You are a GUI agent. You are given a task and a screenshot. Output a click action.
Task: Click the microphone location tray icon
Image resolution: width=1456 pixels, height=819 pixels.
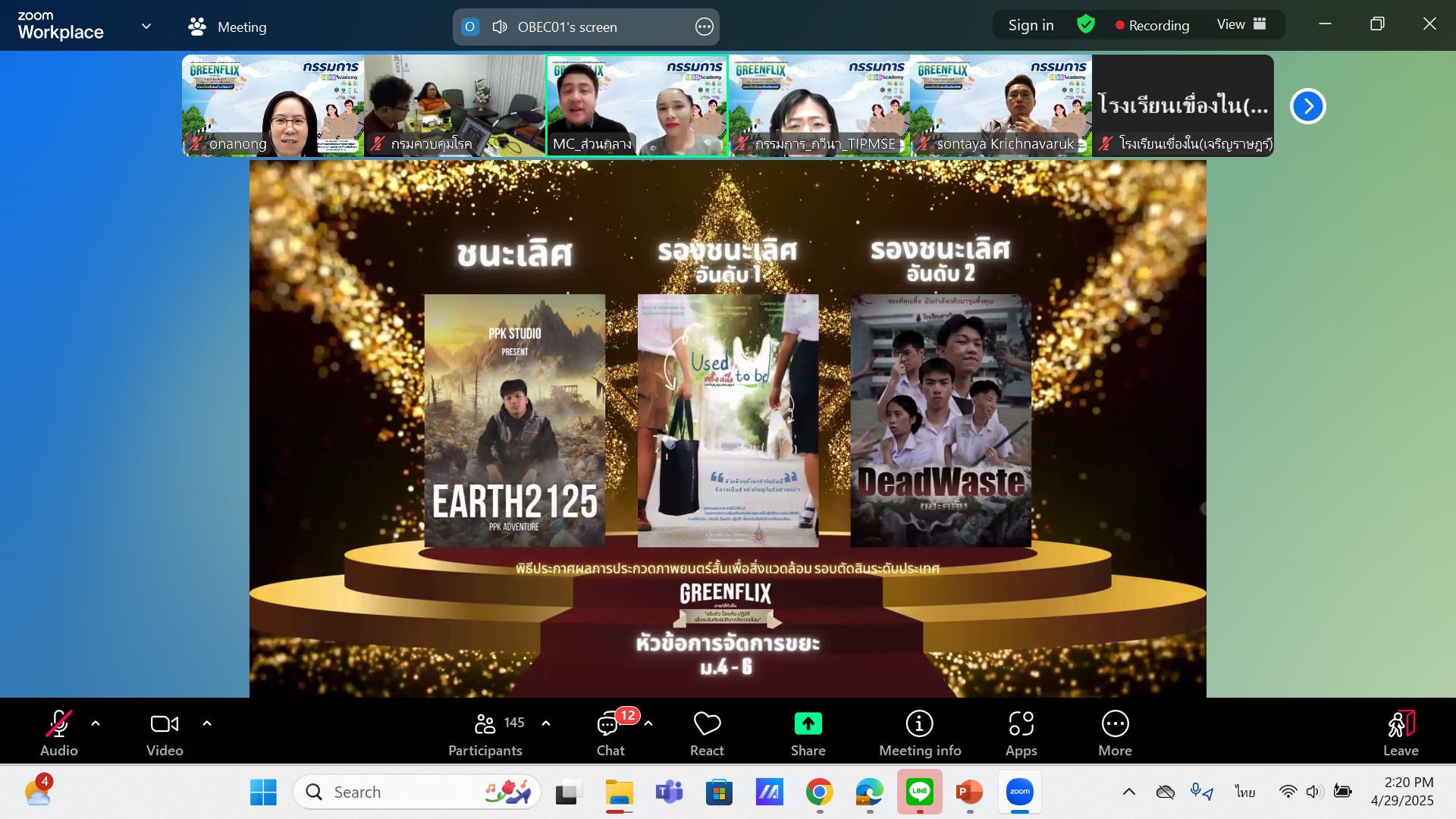(1202, 792)
